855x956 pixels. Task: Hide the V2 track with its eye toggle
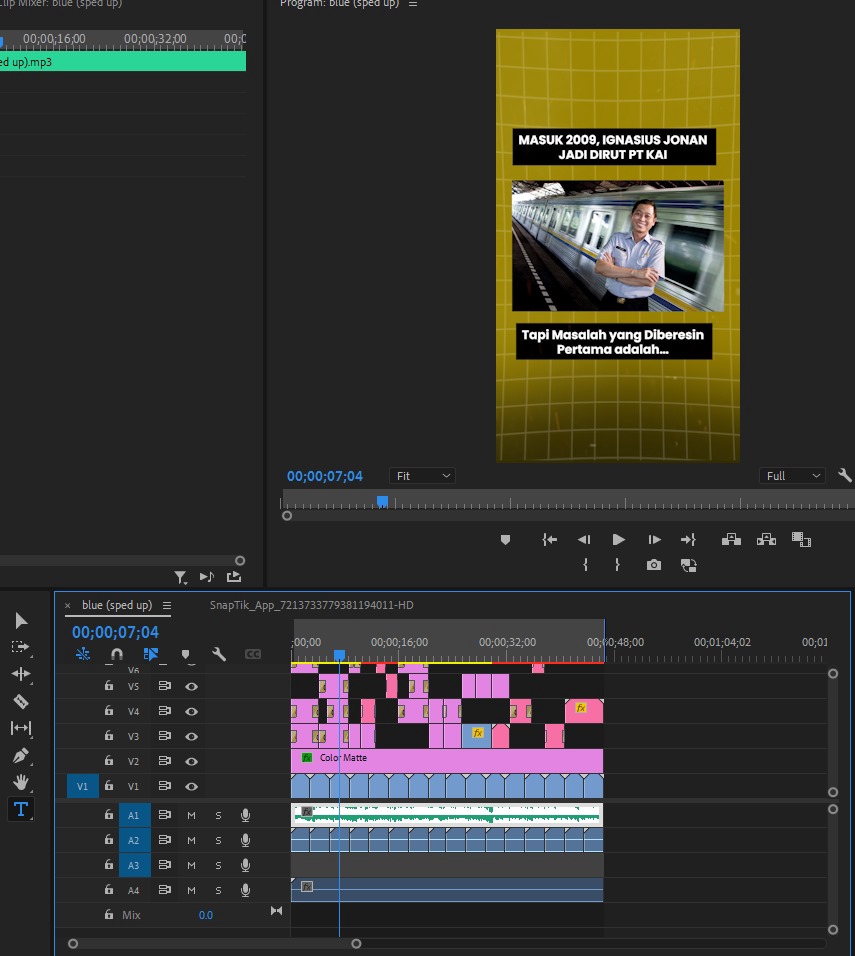(191, 760)
